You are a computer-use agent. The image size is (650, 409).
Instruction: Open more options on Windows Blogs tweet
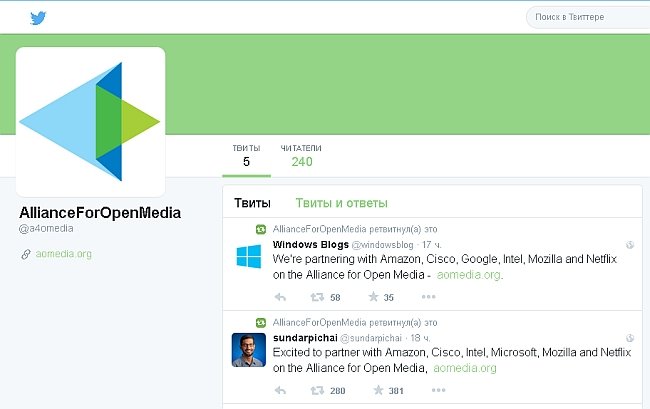[428, 297]
